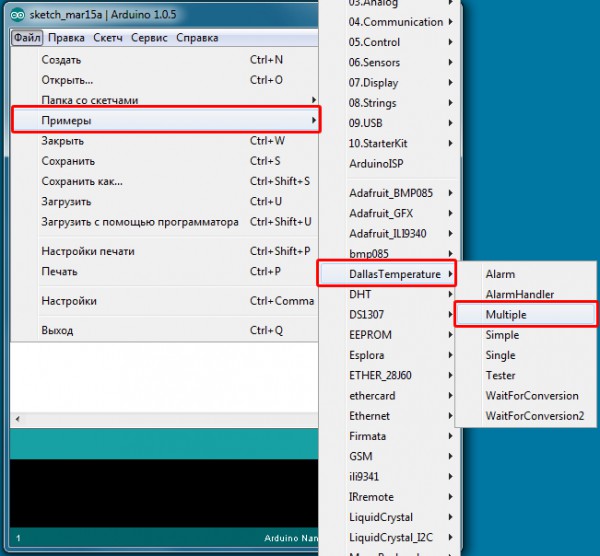The height and width of the screenshot is (556, 600).
Task: Click the editor horizontal scrollbar left arrow
Action: pos(18,419)
